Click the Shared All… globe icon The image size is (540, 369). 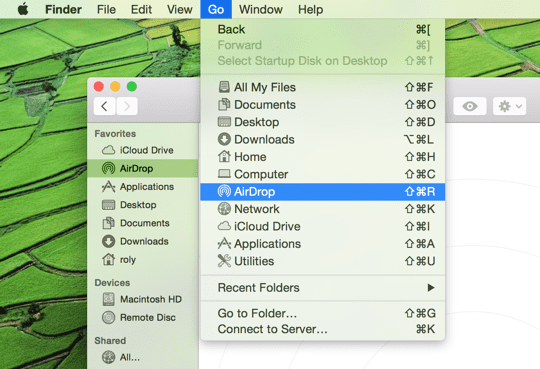click(x=108, y=357)
